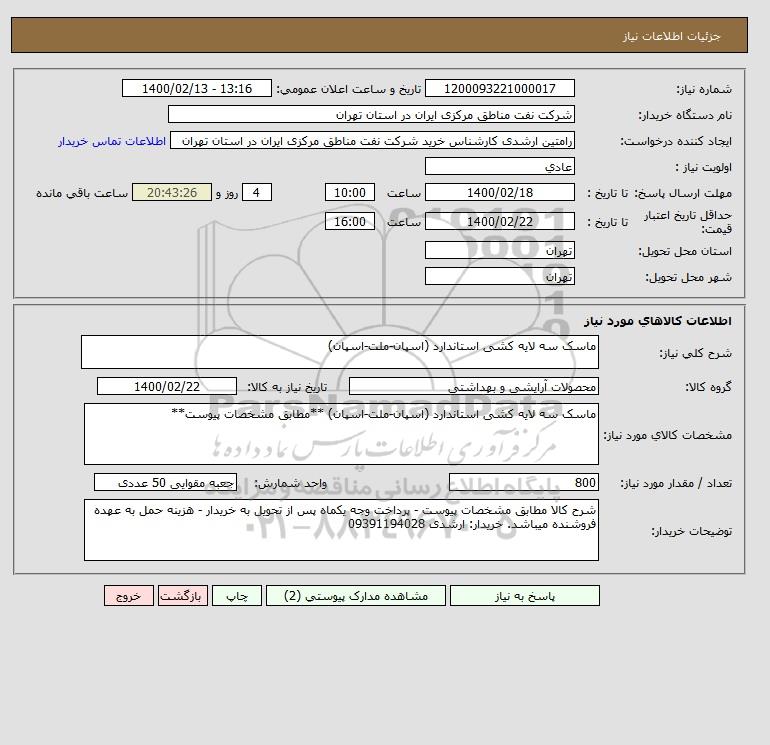Image resolution: width=770 pixels, height=745 pixels.
Task: Click the مهلت ارسال پاسخ label
Action: point(685,193)
